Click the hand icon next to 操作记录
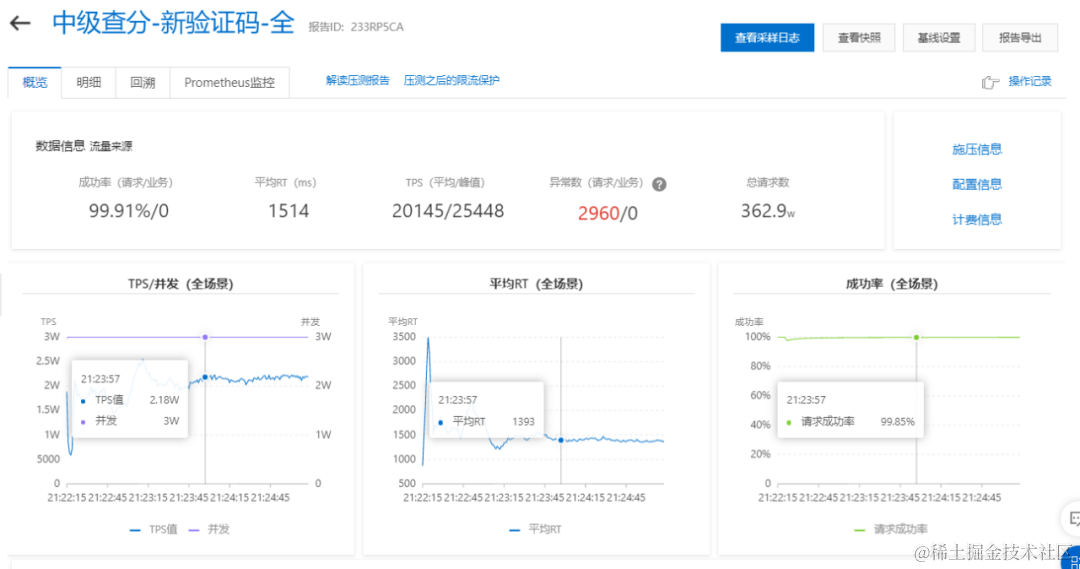The height and width of the screenshot is (569, 1080). [x=990, y=82]
